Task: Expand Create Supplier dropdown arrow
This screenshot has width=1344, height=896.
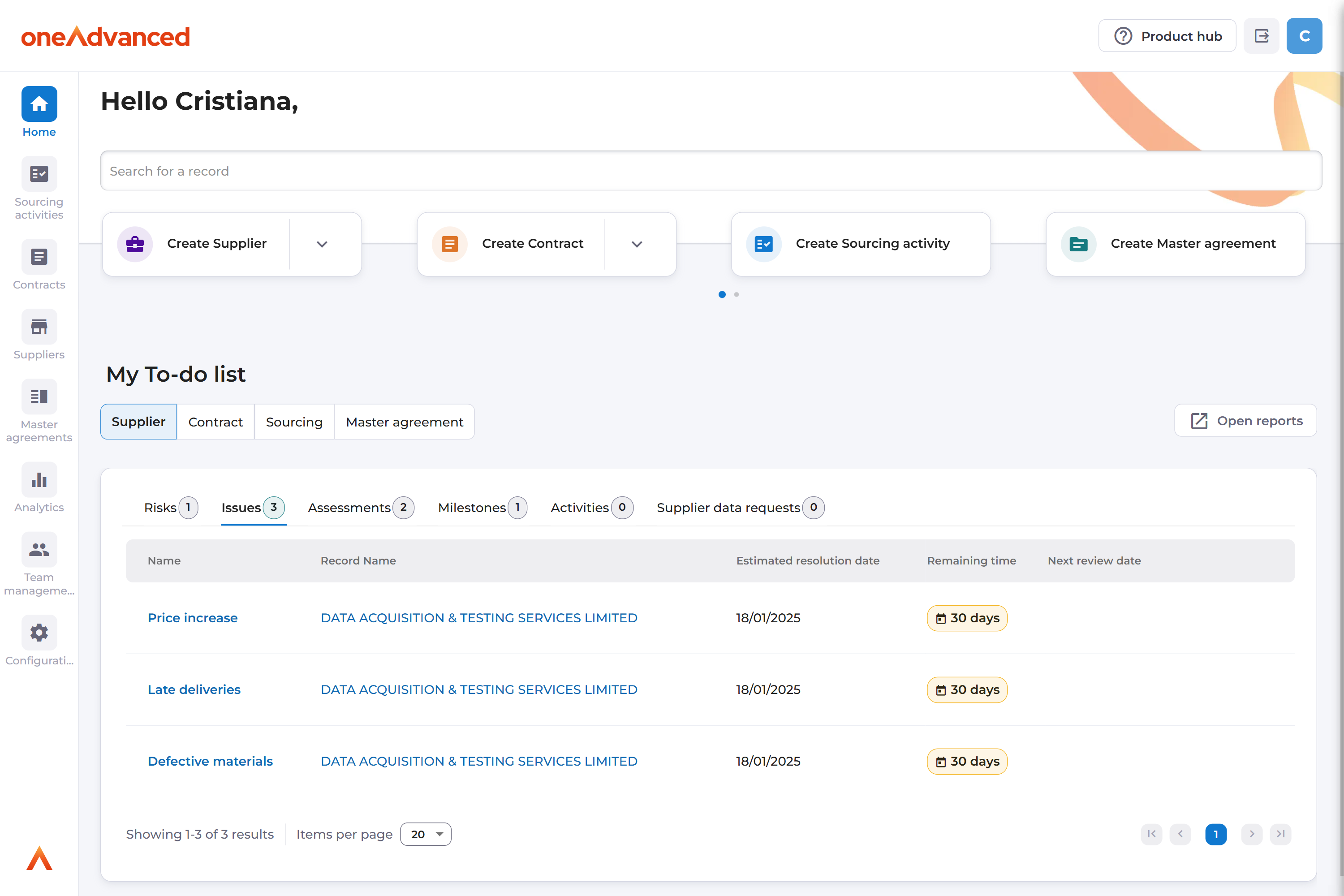Action: click(322, 244)
